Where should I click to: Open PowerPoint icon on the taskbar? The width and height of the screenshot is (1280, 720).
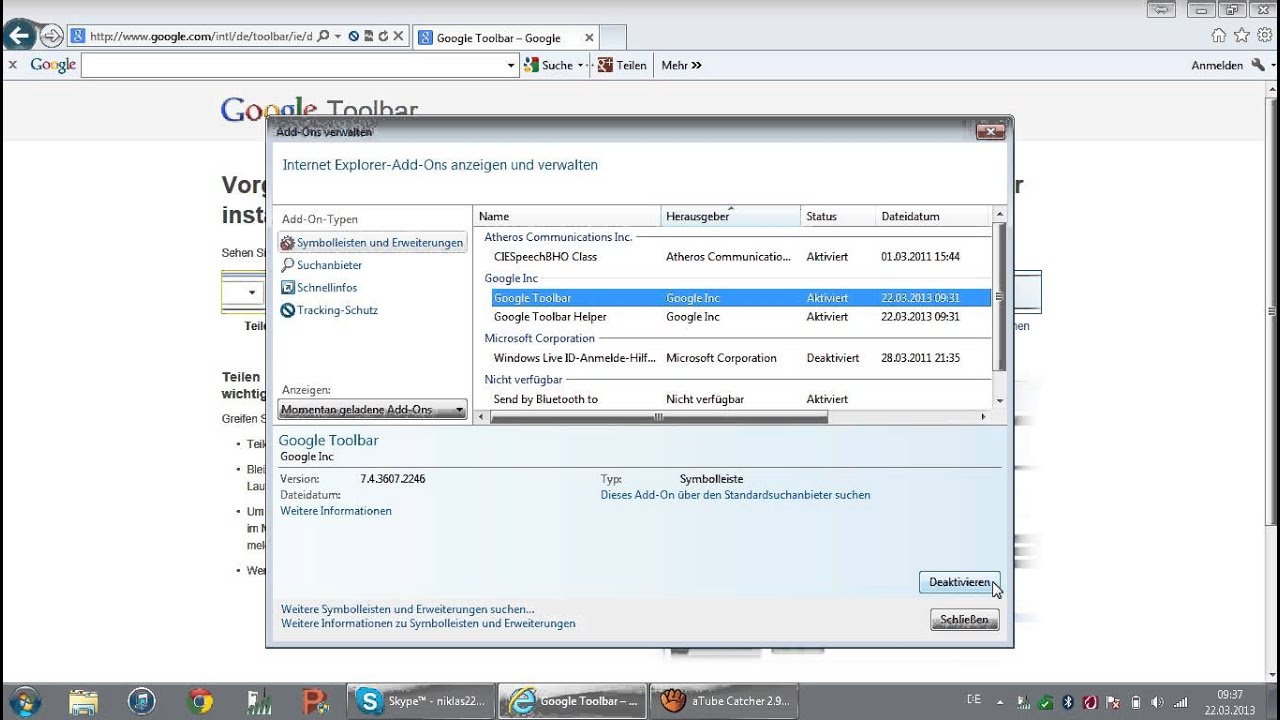(316, 701)
